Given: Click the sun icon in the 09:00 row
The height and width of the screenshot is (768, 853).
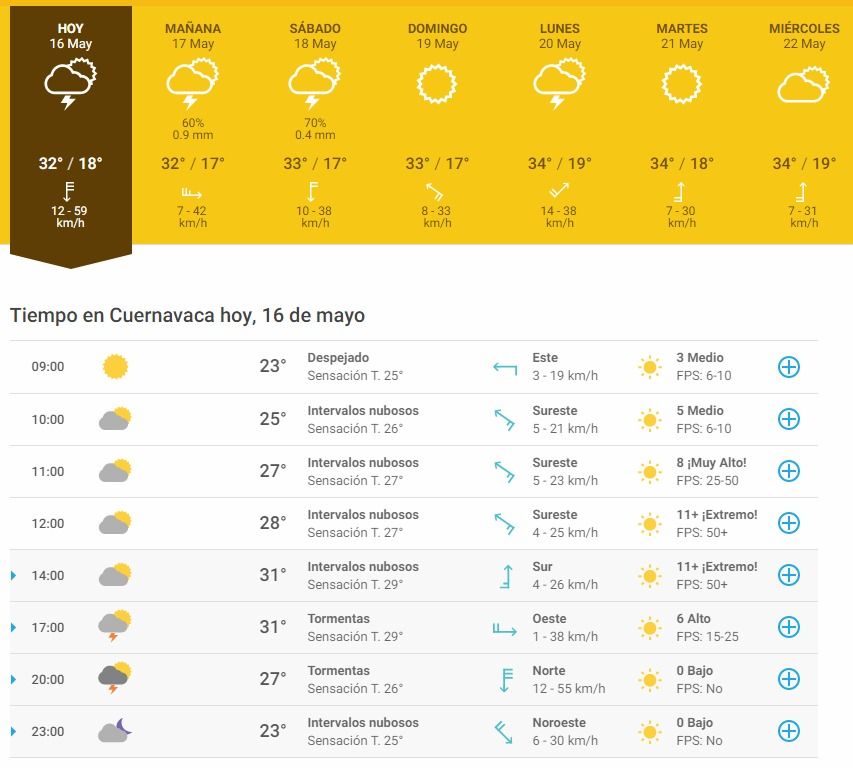Looking at the screenshot, I should 116,367.
